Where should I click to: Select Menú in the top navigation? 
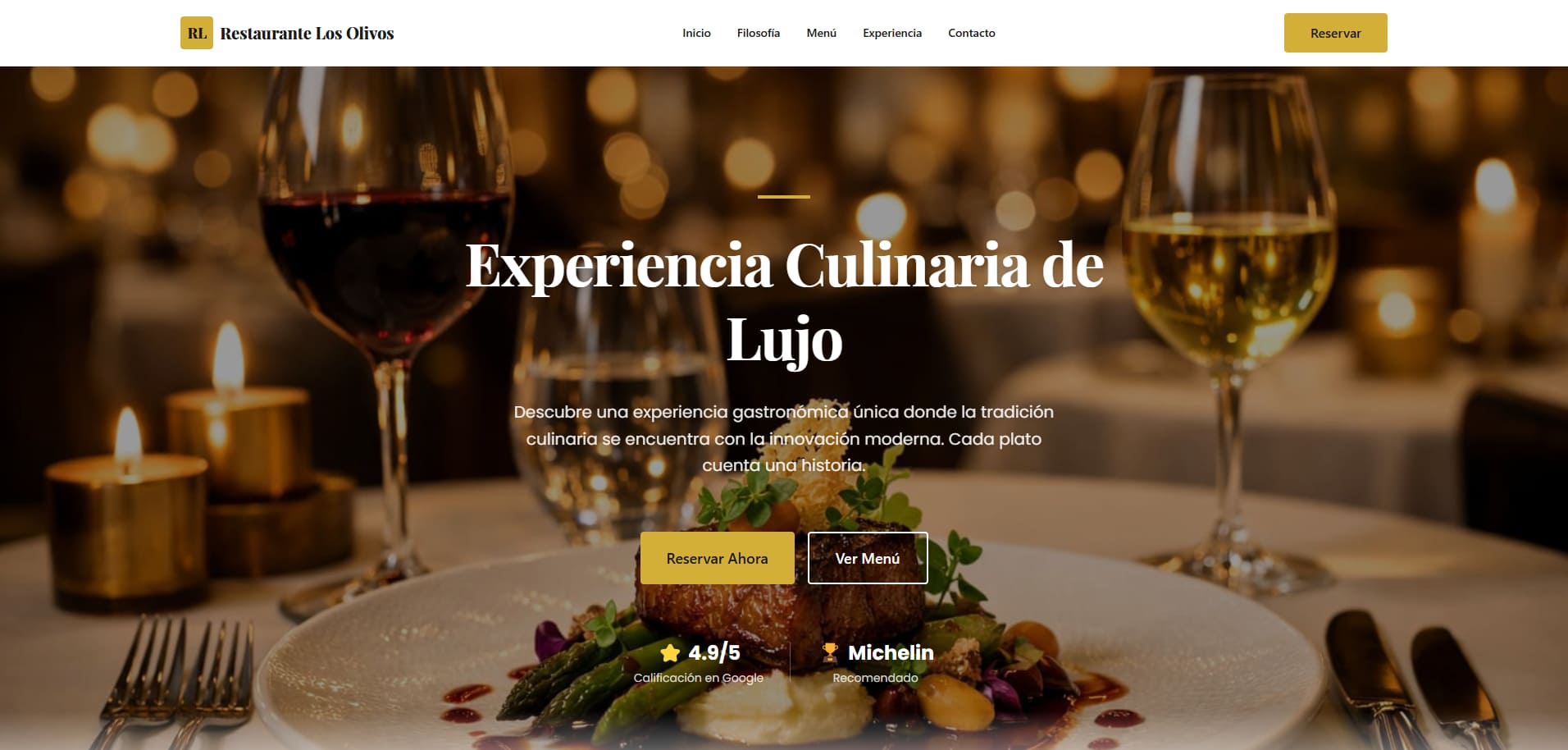821,33
